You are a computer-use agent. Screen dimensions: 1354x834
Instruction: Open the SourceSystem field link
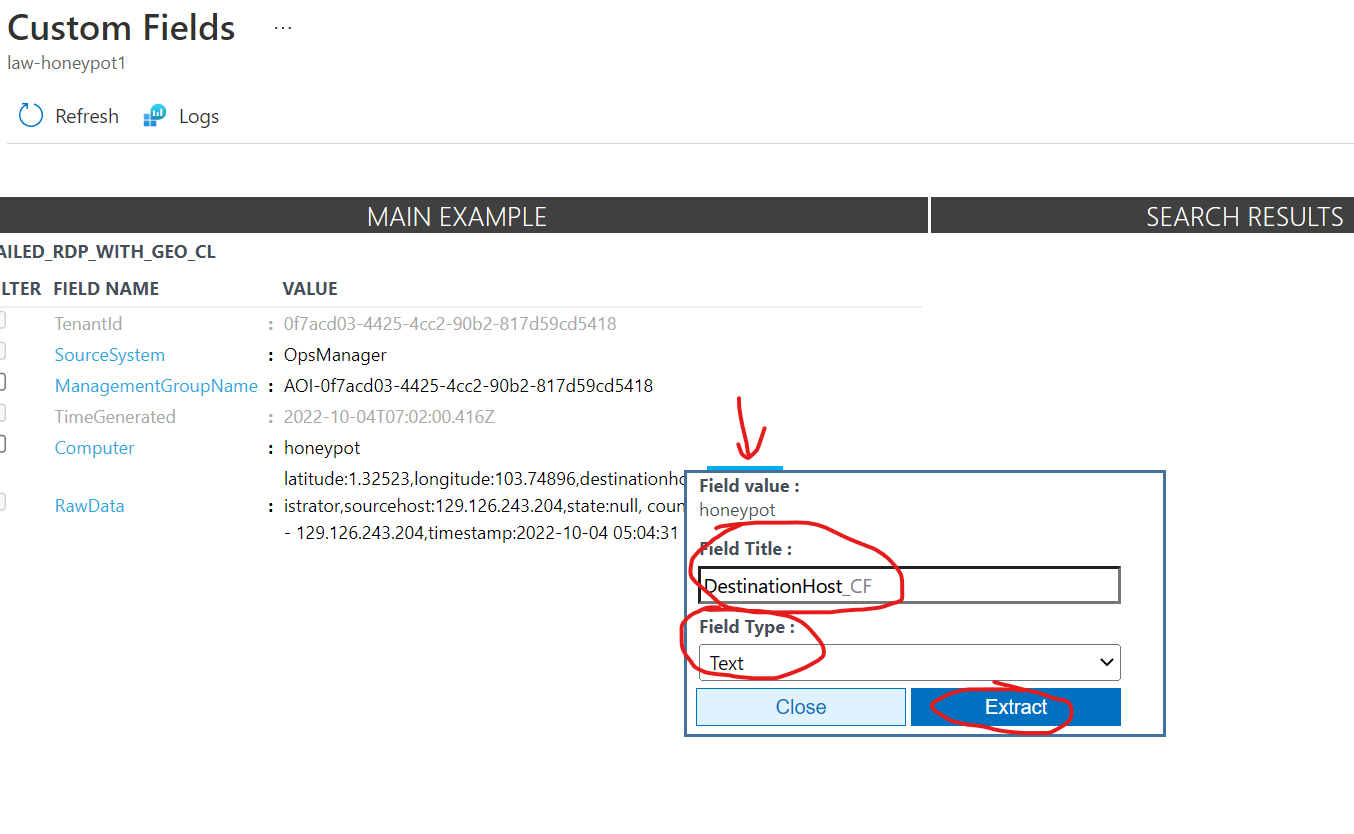tap(109, 354)
